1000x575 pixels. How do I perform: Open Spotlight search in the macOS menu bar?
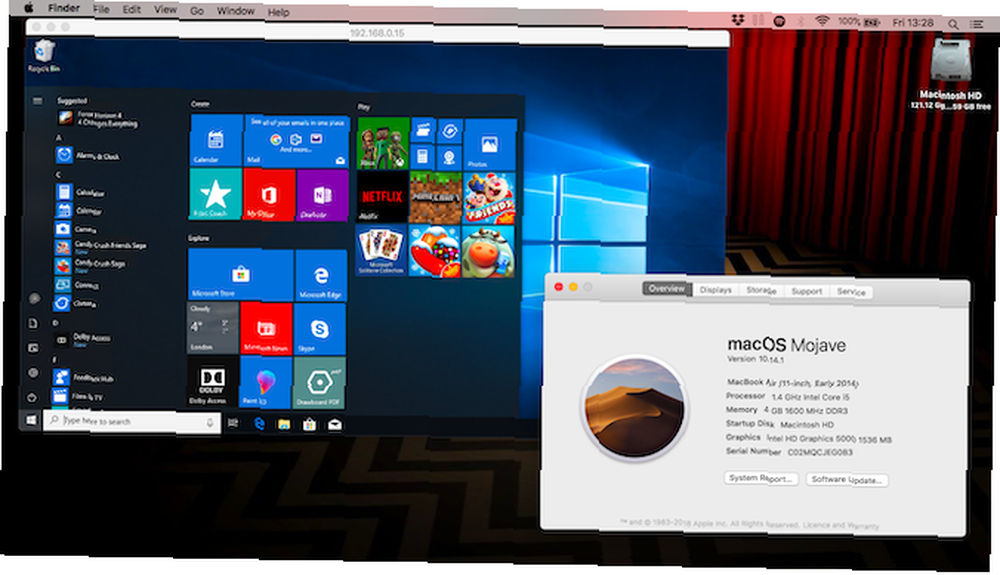[953, 24]
